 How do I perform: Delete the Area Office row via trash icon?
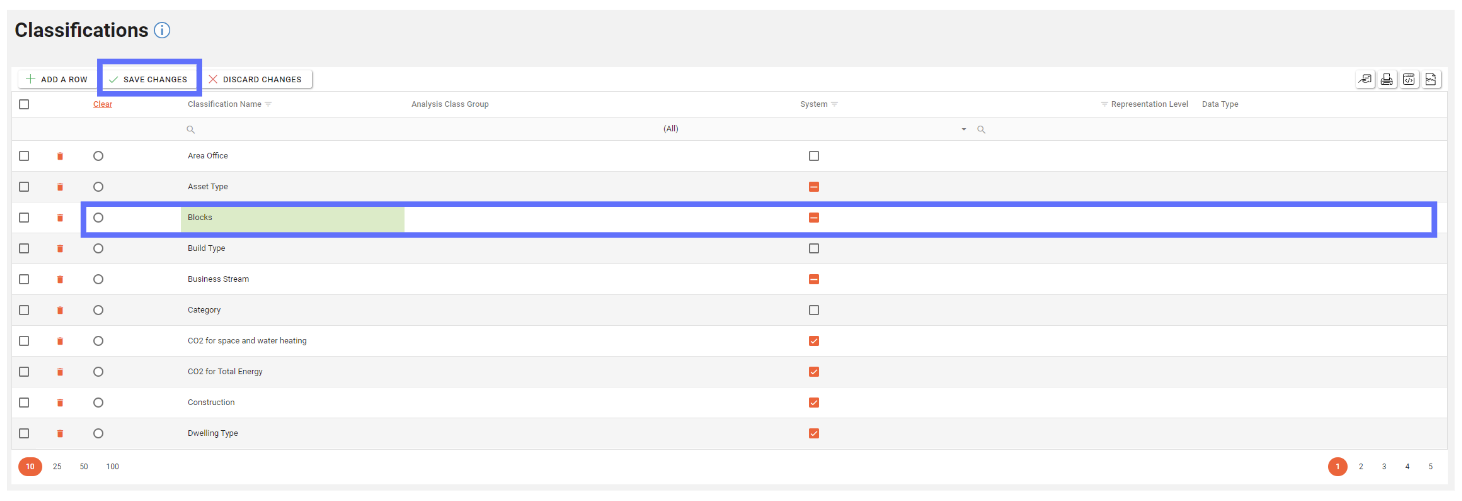pyautogui.click(x=60, y=156)
